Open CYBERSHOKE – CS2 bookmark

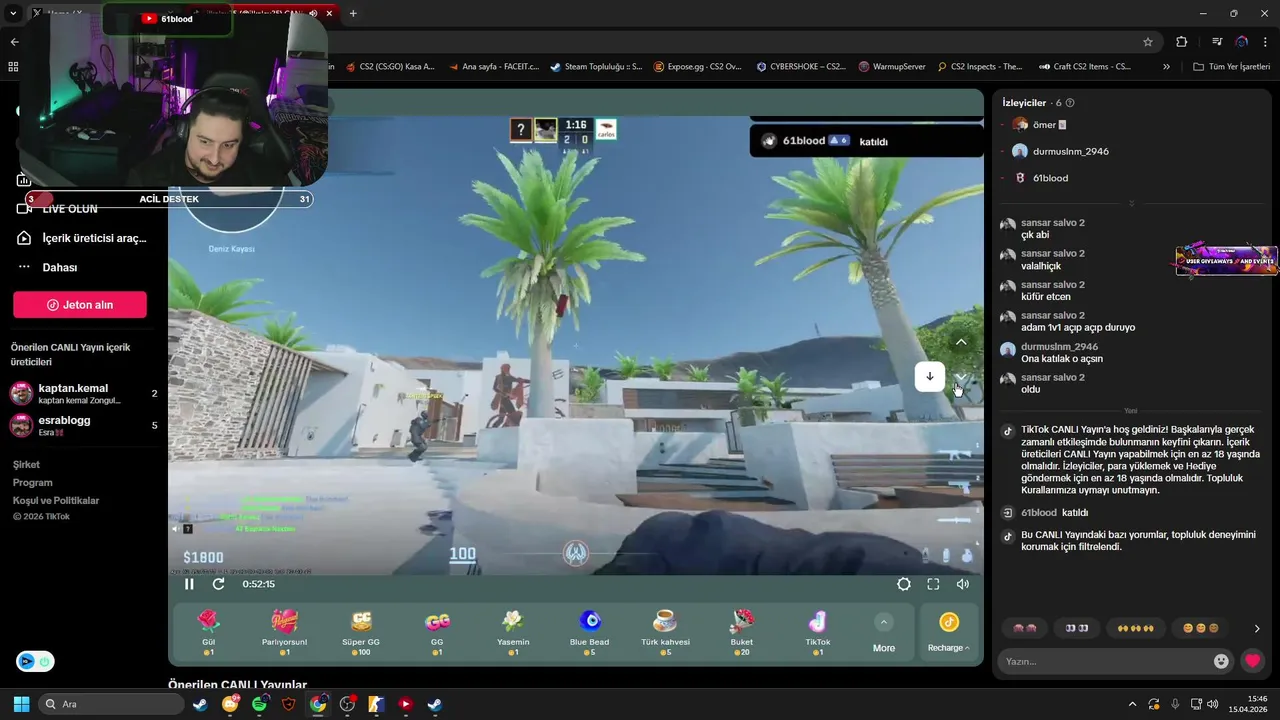click(801, 67)
